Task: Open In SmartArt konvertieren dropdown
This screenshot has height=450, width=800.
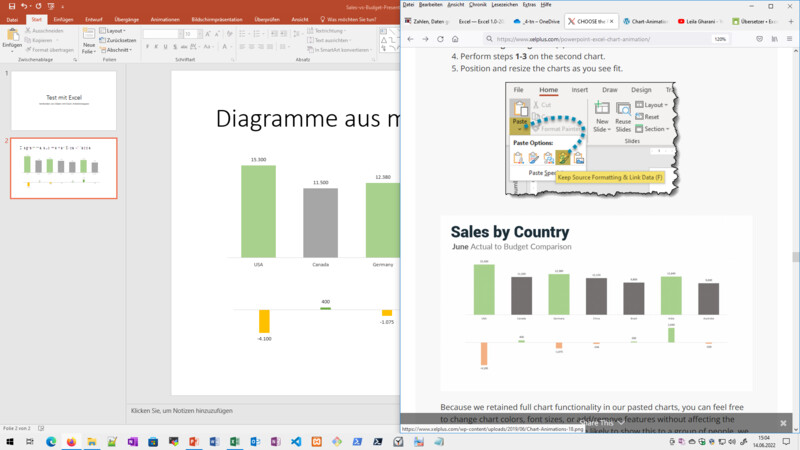Action: (x=340, y=49)
